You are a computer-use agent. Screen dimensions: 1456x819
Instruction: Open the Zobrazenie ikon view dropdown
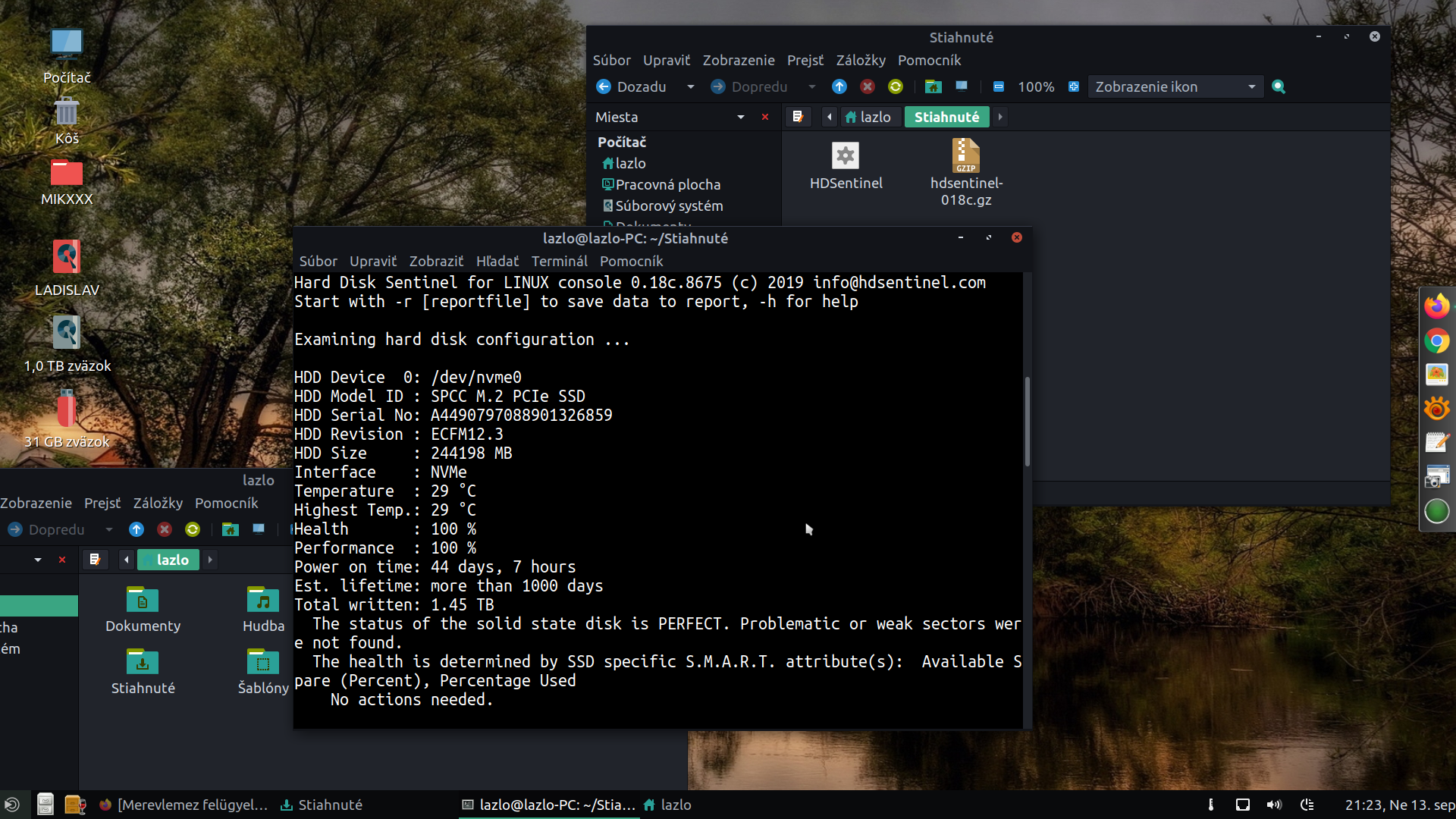[1175, 86]
